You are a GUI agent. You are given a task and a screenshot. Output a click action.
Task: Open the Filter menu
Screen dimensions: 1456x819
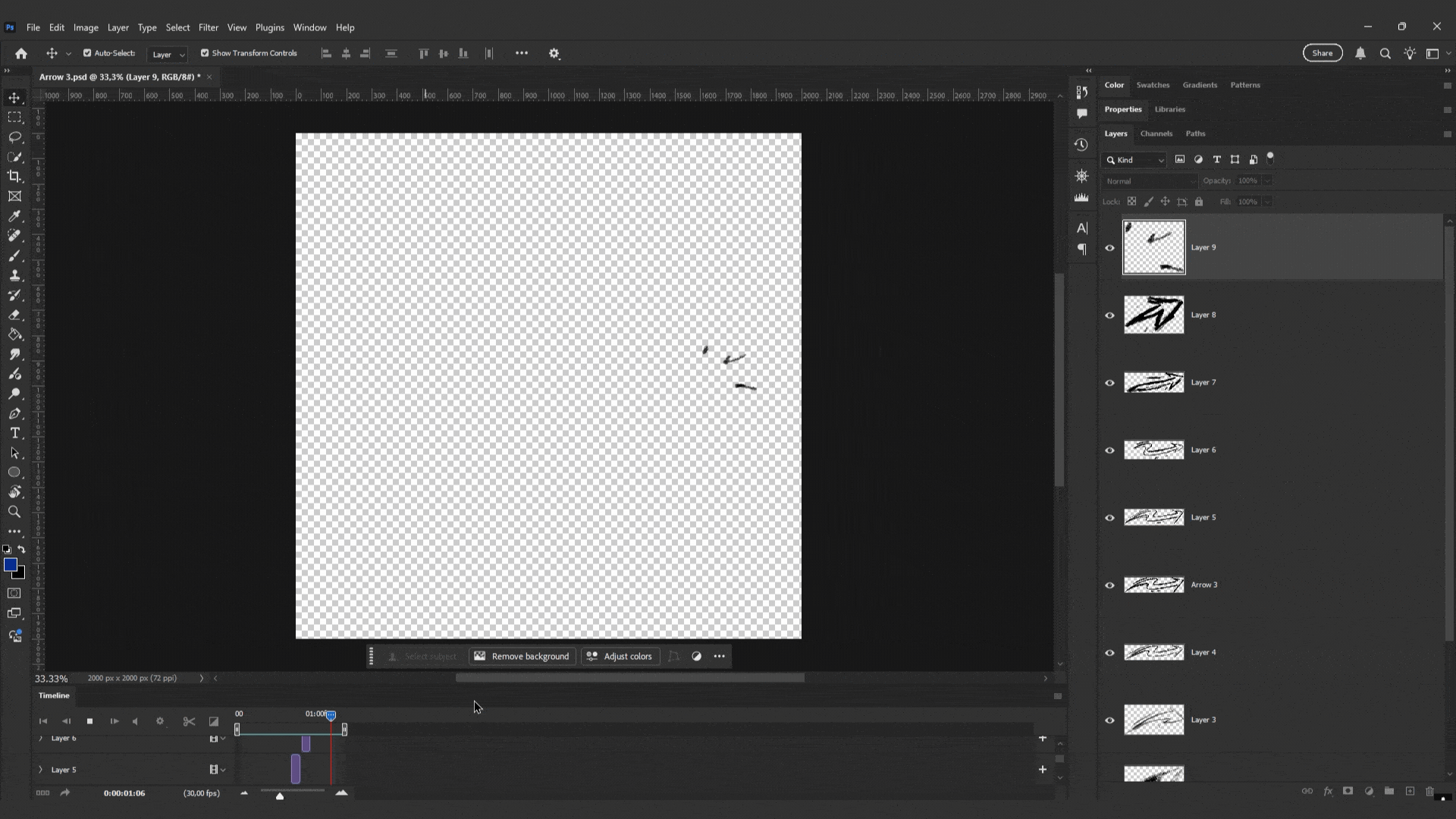[208, 27]
